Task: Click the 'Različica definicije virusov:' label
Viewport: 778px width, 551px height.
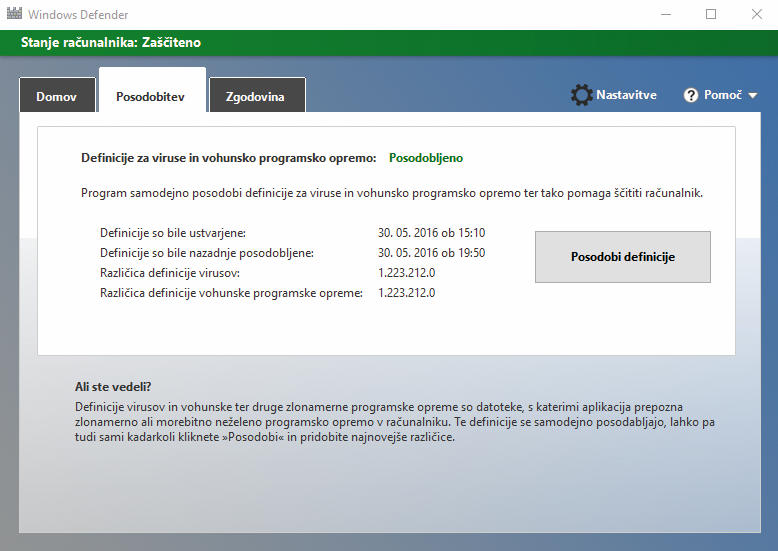Action: (x=170, y=273)
